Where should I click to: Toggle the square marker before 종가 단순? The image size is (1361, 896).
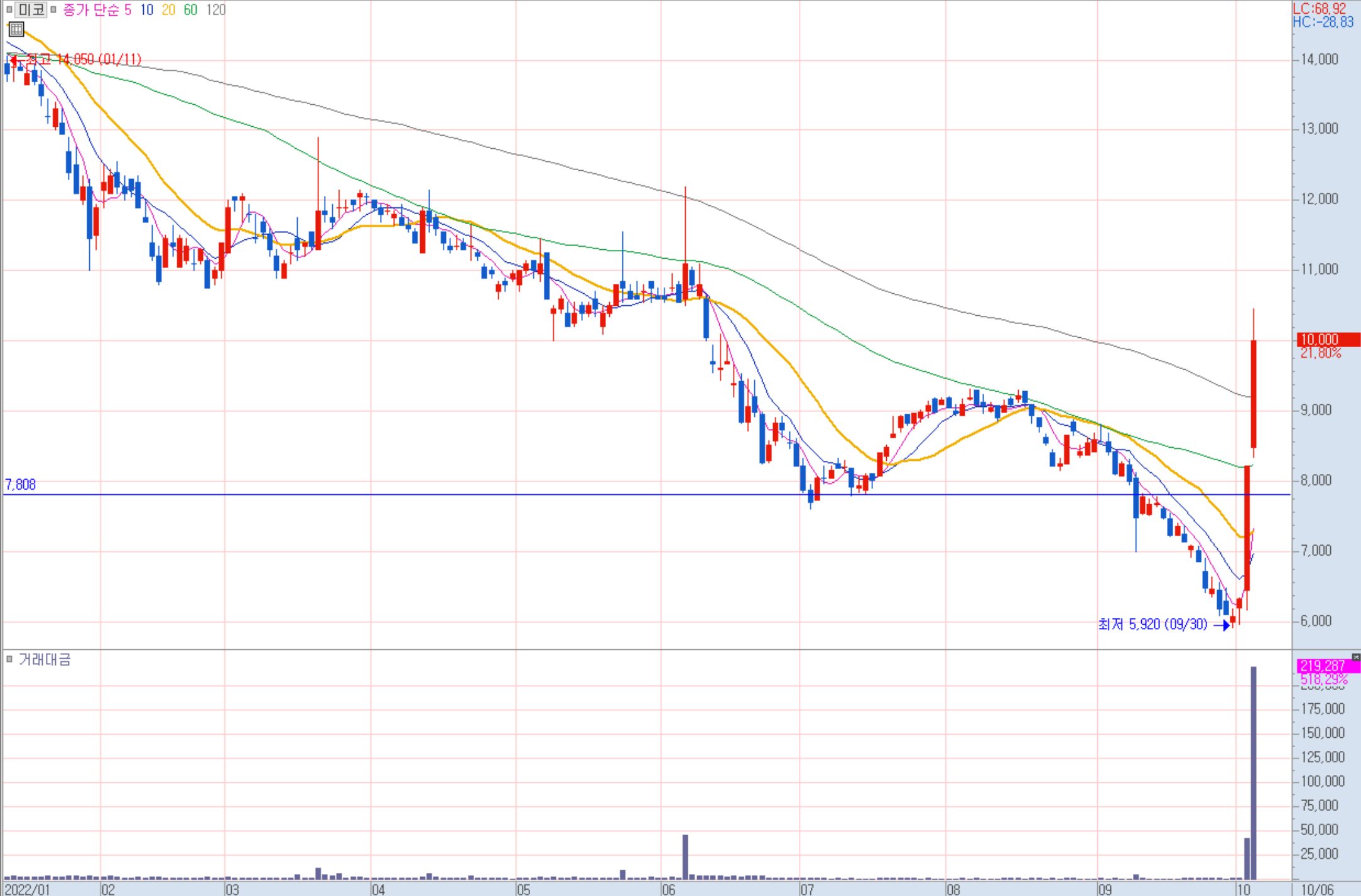(x=53, y=9)
